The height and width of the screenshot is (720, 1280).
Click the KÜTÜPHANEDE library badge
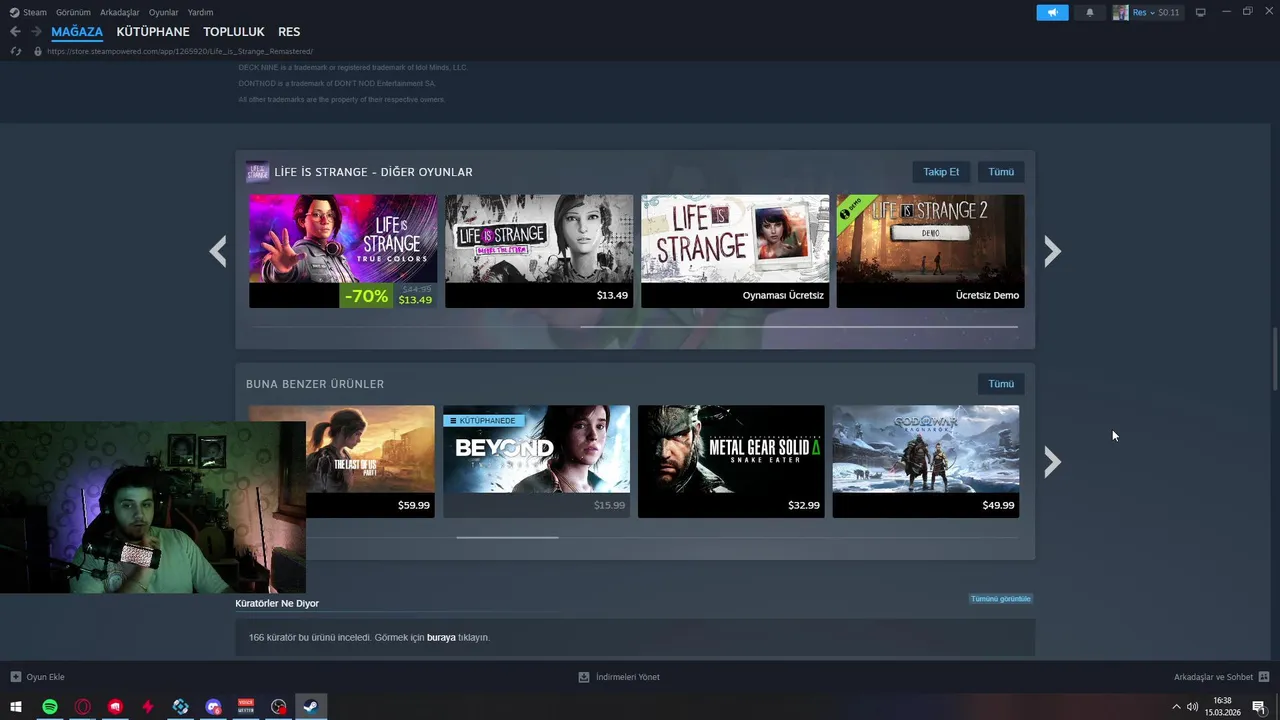click(x=483, y=421)
